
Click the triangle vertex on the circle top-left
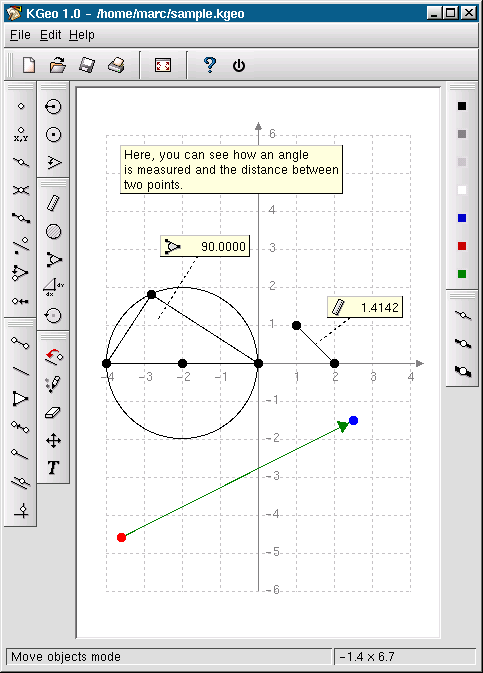152,294
